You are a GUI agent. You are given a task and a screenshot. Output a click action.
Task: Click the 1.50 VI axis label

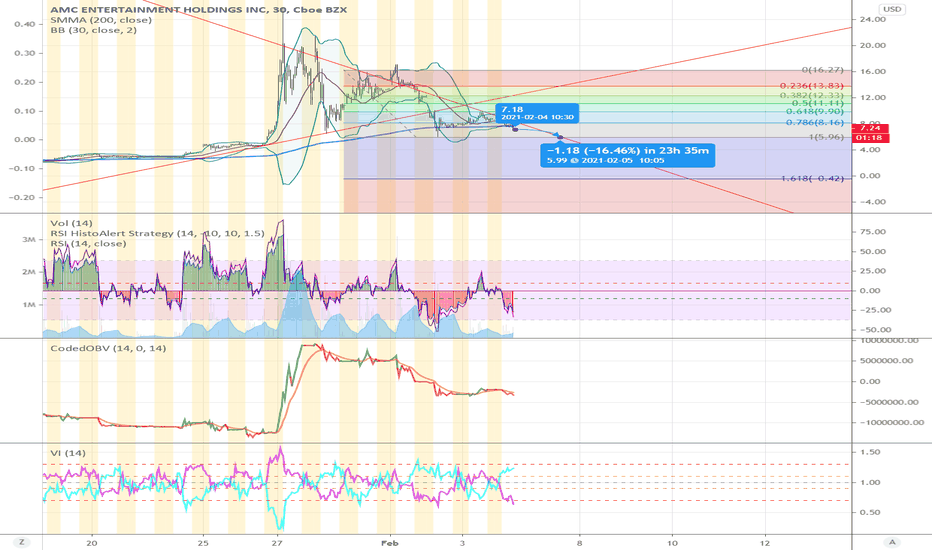(870, 452)
